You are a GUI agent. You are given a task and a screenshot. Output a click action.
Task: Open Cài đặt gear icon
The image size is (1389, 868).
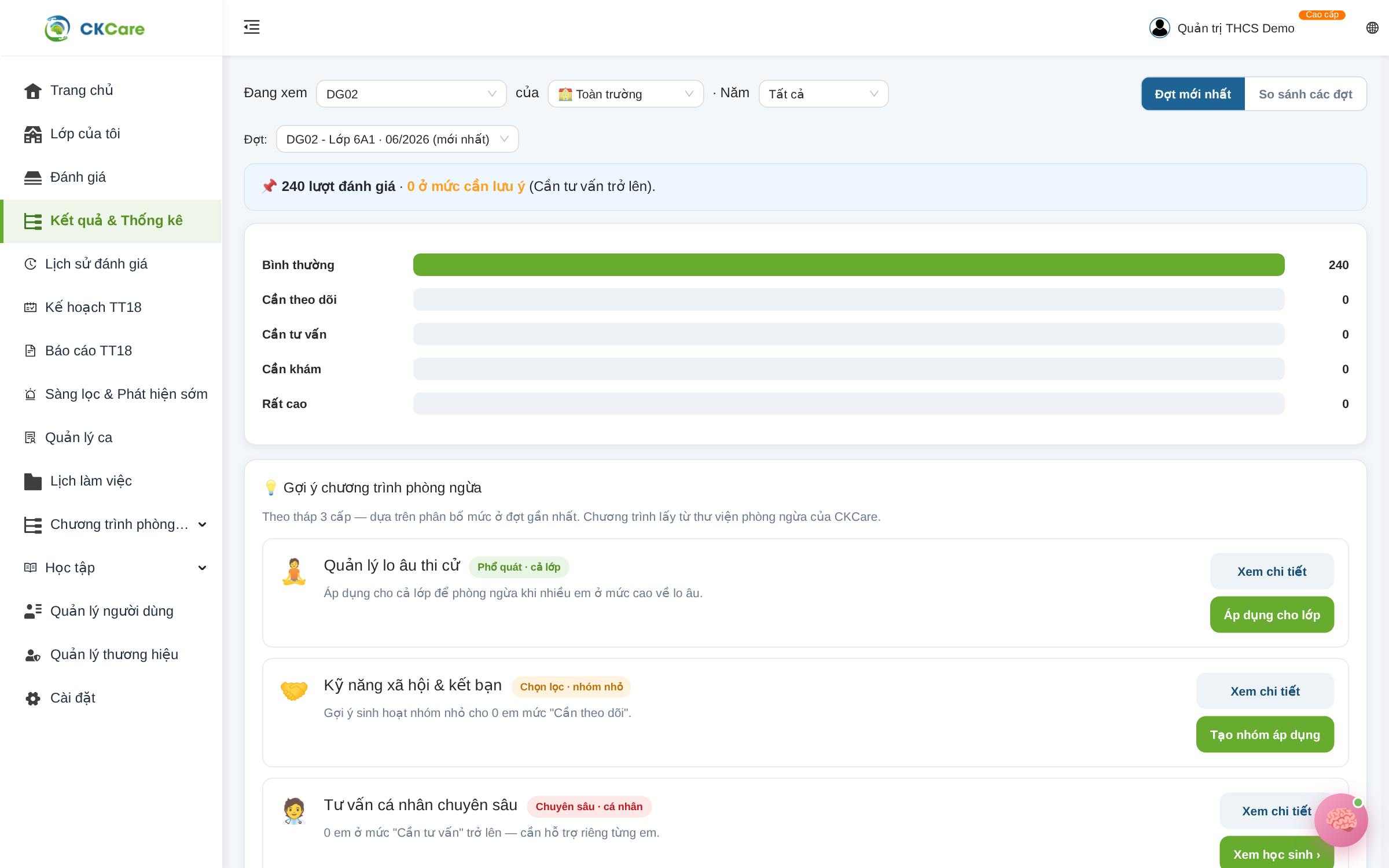33,698
